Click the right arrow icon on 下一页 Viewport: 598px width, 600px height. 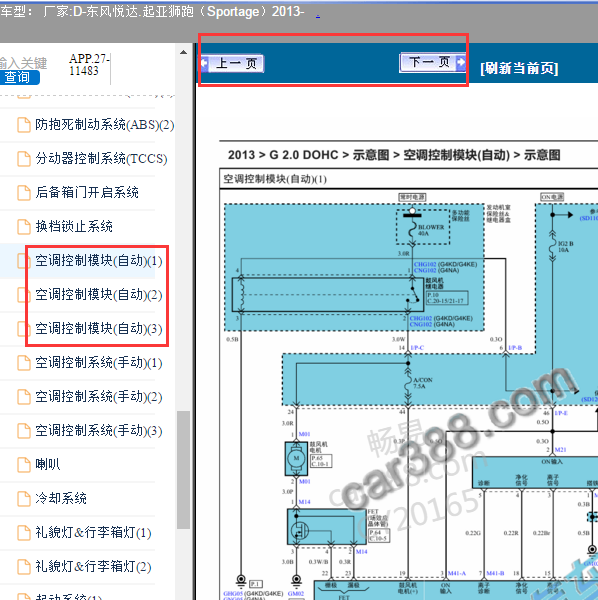tap(461, 62)
